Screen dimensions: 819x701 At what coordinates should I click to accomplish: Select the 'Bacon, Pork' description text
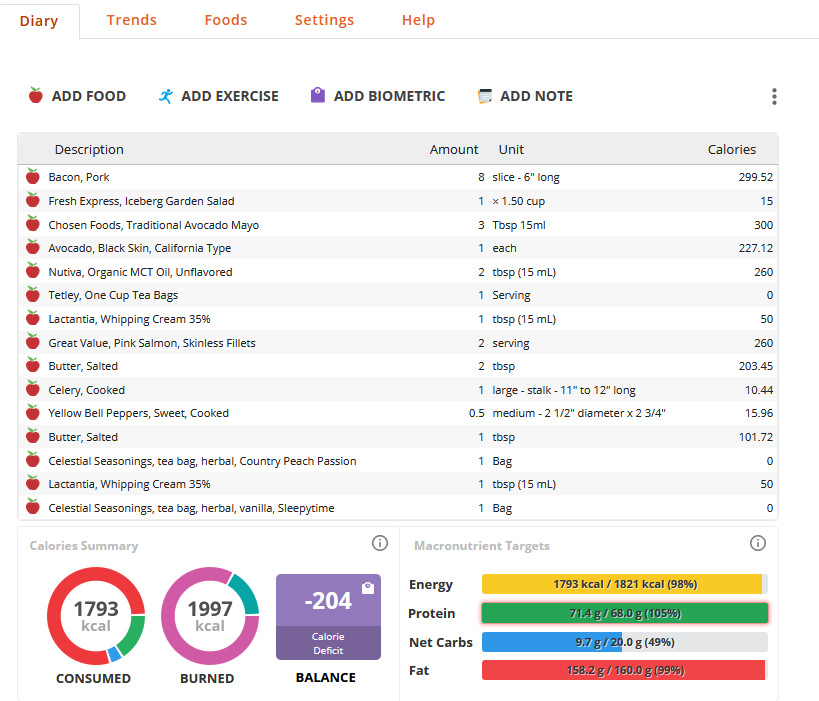[79, 177]
